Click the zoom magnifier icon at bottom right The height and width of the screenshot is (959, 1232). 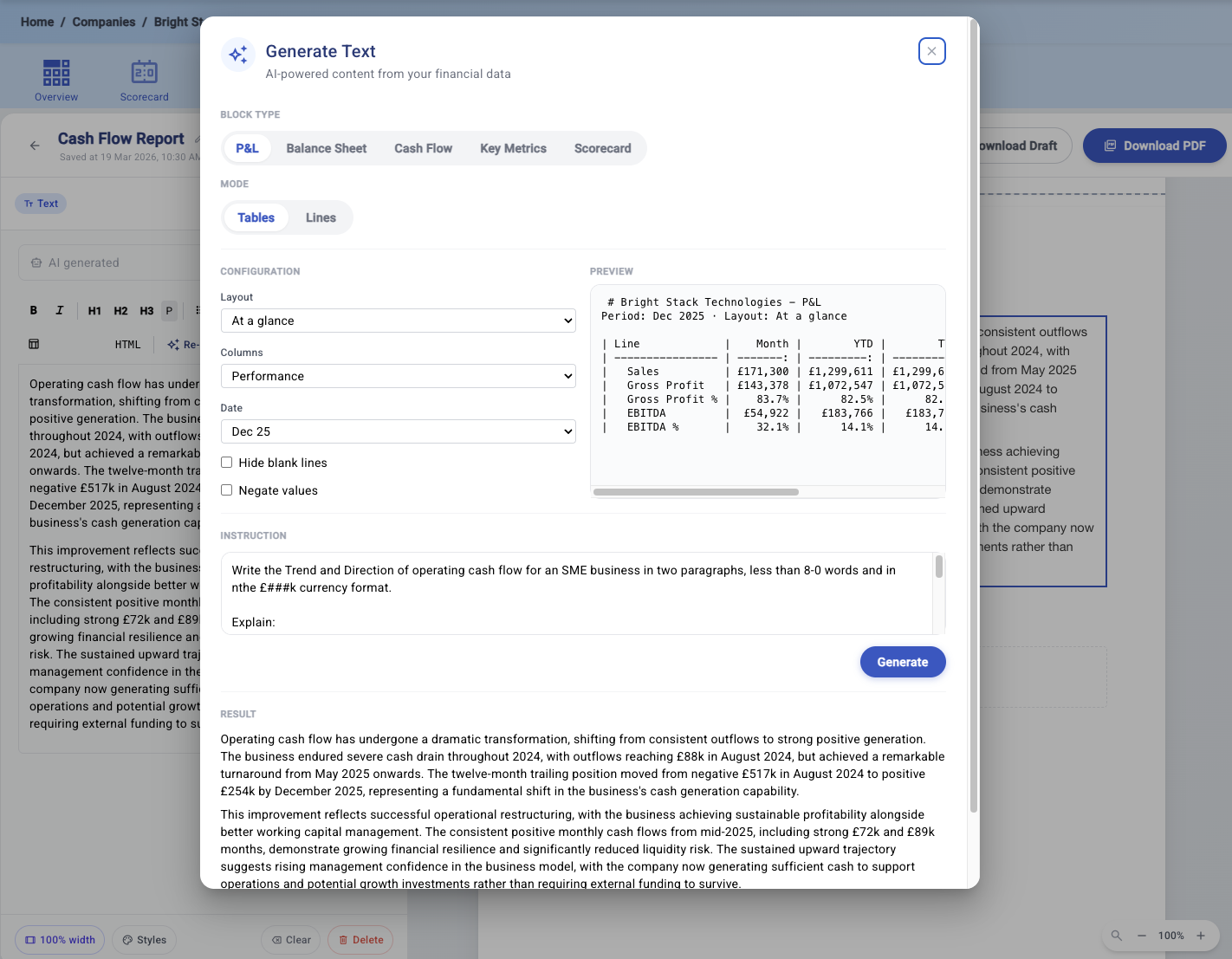pos(1117,936)
